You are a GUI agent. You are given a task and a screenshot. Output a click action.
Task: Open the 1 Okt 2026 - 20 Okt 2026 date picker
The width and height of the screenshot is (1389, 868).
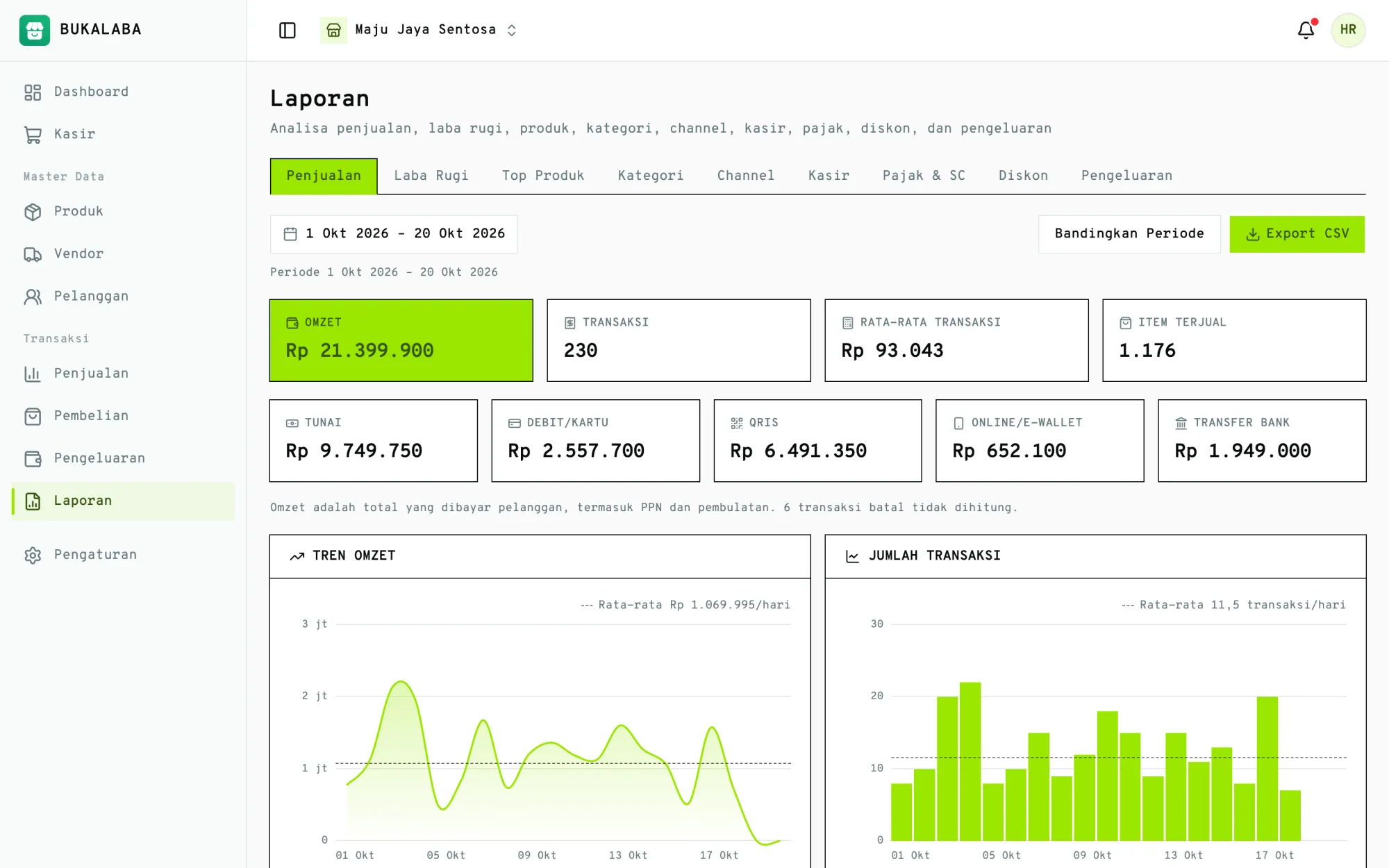[394, 234]
